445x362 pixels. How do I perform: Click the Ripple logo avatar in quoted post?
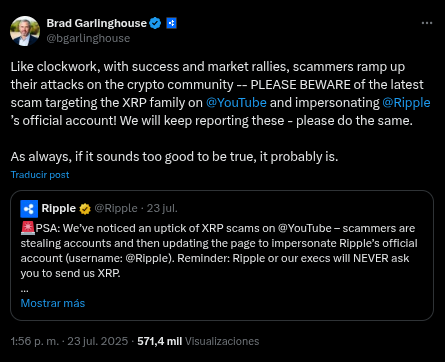[29, 209]
